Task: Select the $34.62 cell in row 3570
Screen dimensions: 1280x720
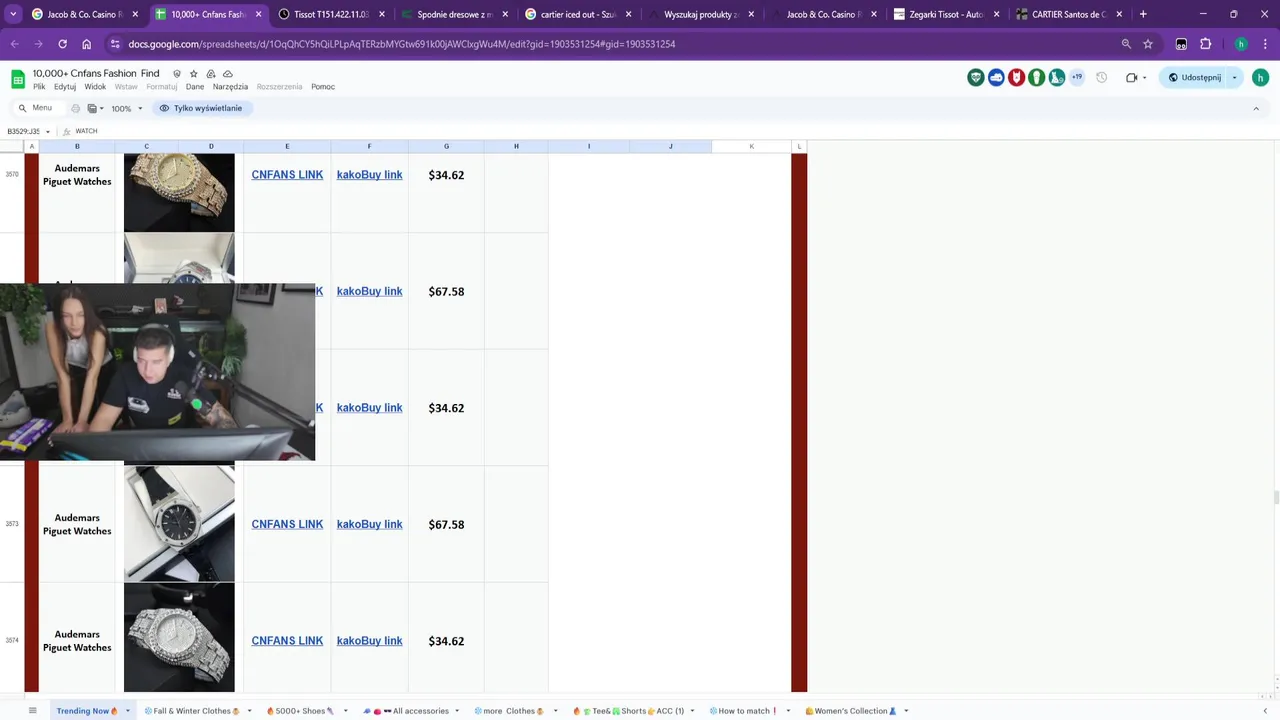Action: 446,175
